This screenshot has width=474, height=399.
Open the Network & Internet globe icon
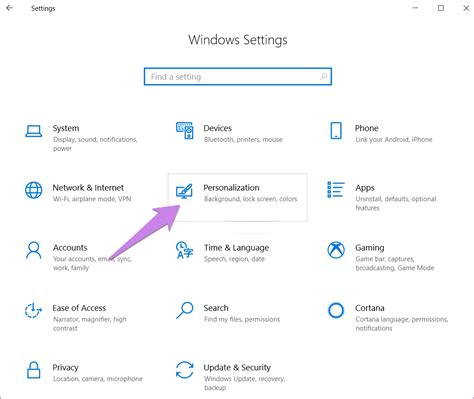[34, 190]
